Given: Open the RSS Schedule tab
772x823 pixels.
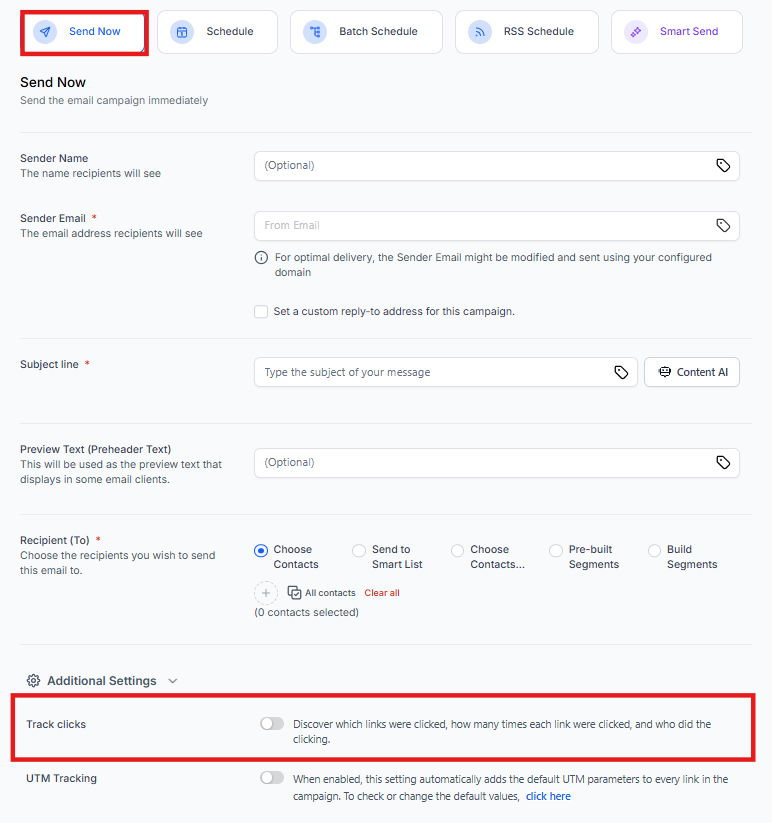Looking at the screenshot, I should (526, 32).
